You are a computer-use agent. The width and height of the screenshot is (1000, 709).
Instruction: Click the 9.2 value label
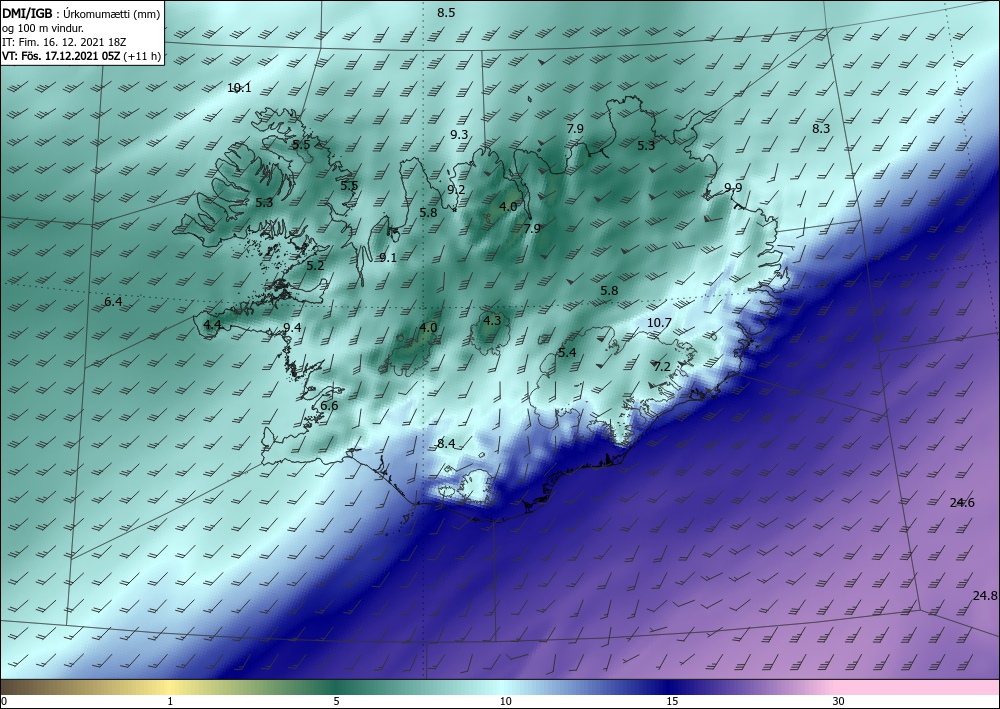point(456,189)
